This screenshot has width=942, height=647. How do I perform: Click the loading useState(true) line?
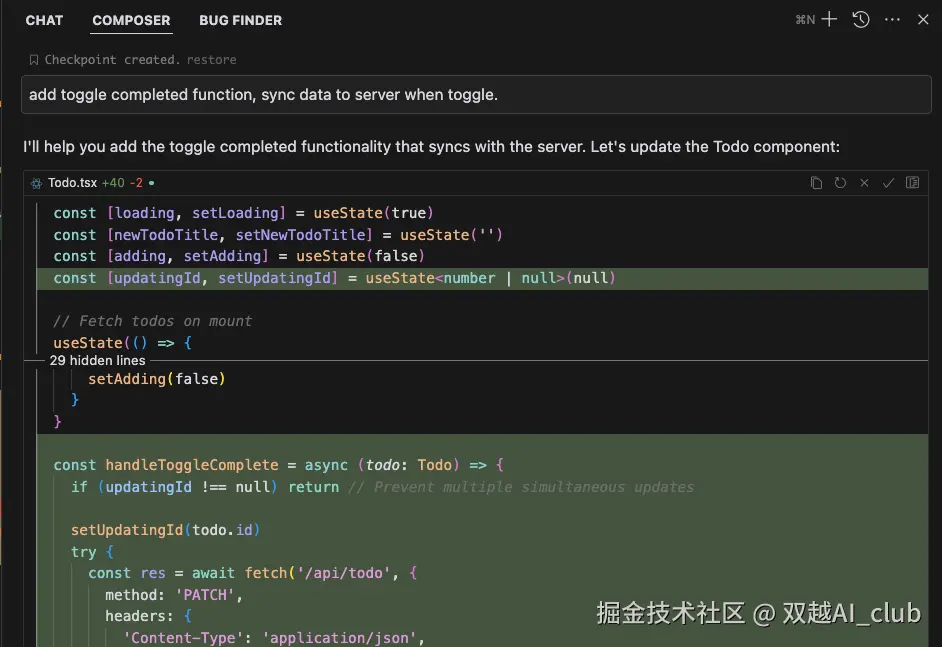point(243,213)
